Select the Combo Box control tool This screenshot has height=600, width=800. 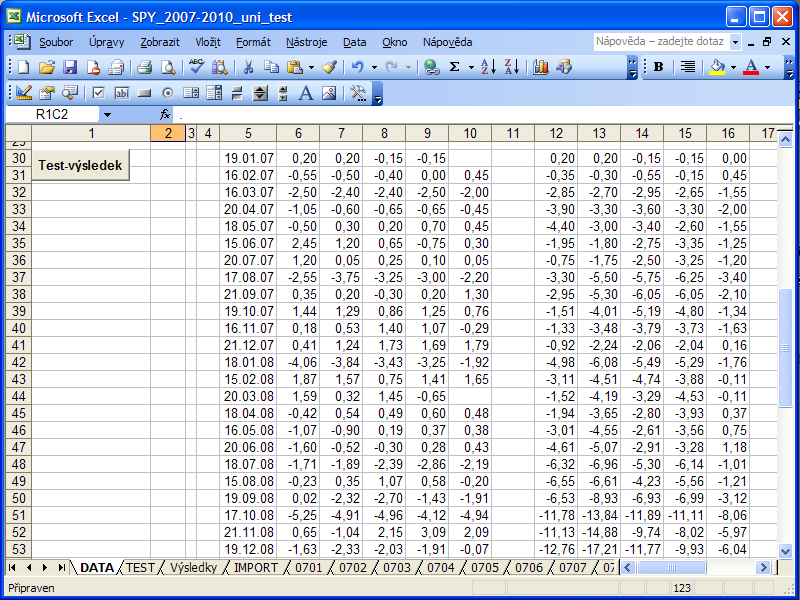(x=214, y=93)
